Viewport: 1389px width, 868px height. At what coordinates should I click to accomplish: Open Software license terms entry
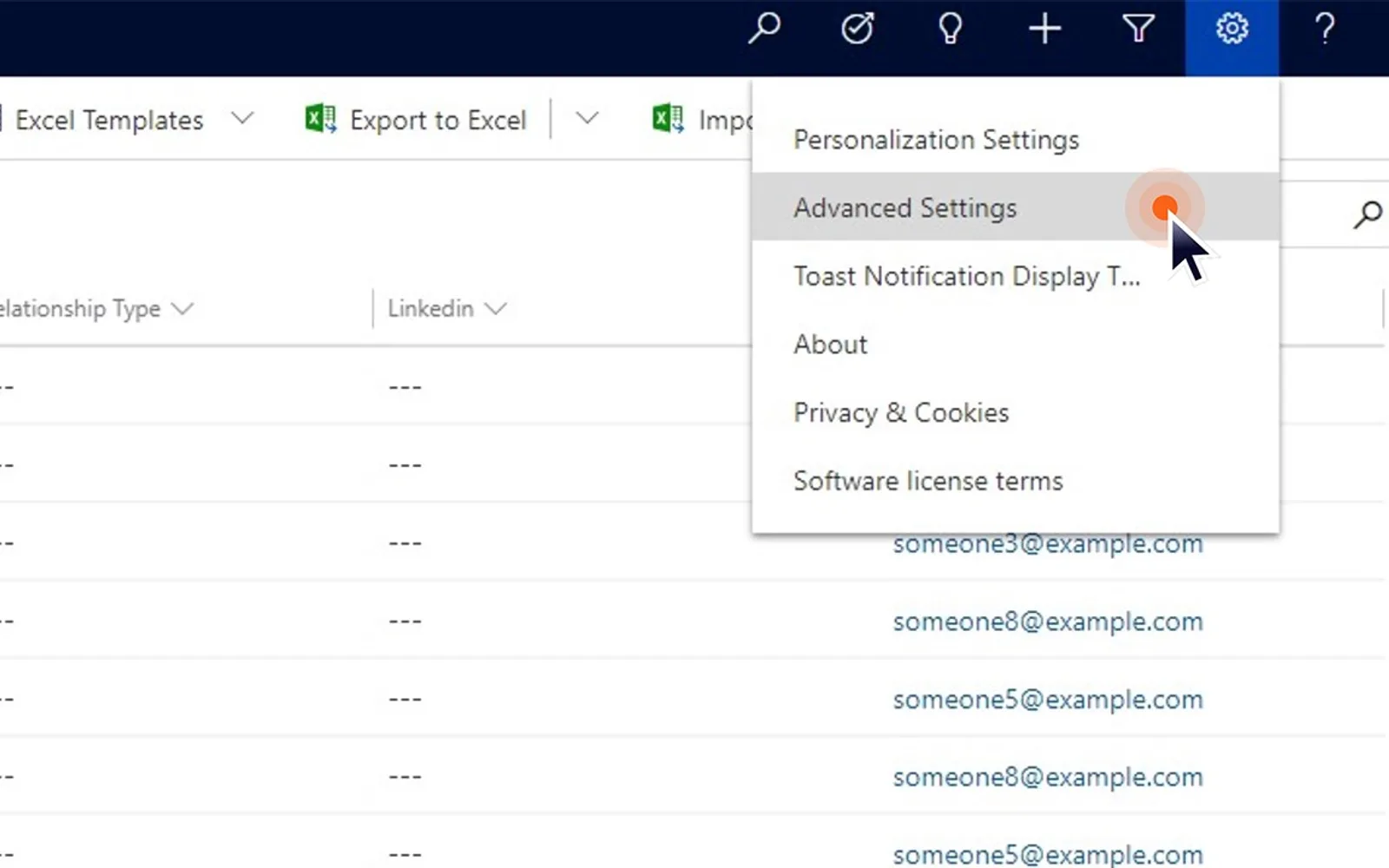(1015, 481)
